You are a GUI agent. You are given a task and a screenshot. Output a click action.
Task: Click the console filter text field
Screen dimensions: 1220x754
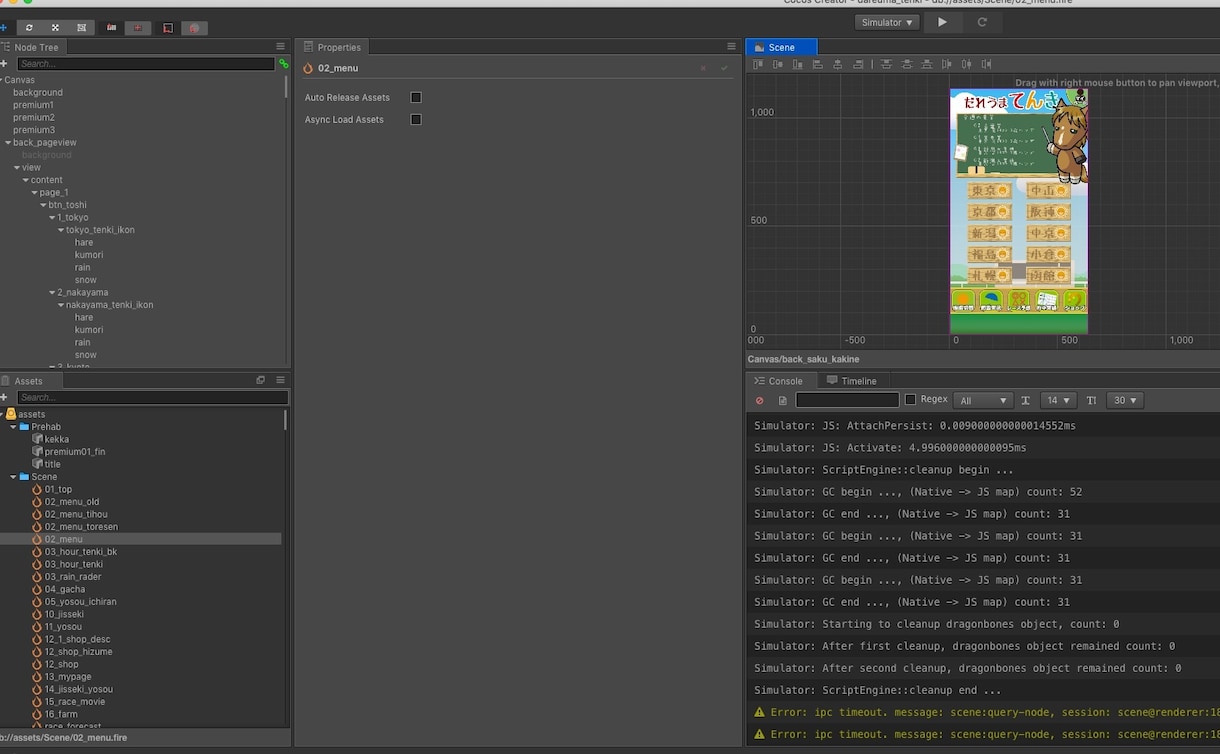click(x=847, y=400)
